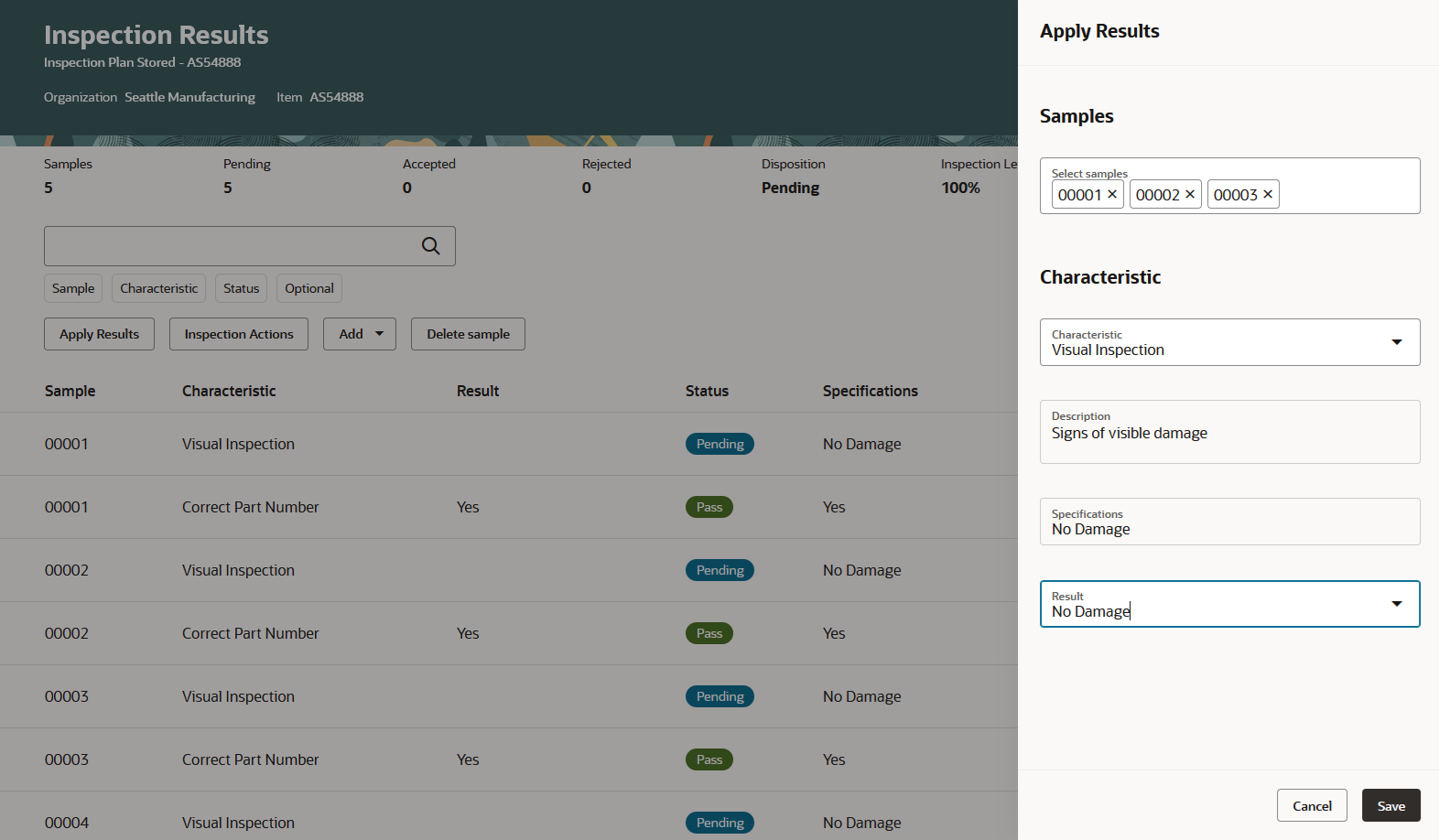
Task: Click into the search input field
Action: coord(229,246)
